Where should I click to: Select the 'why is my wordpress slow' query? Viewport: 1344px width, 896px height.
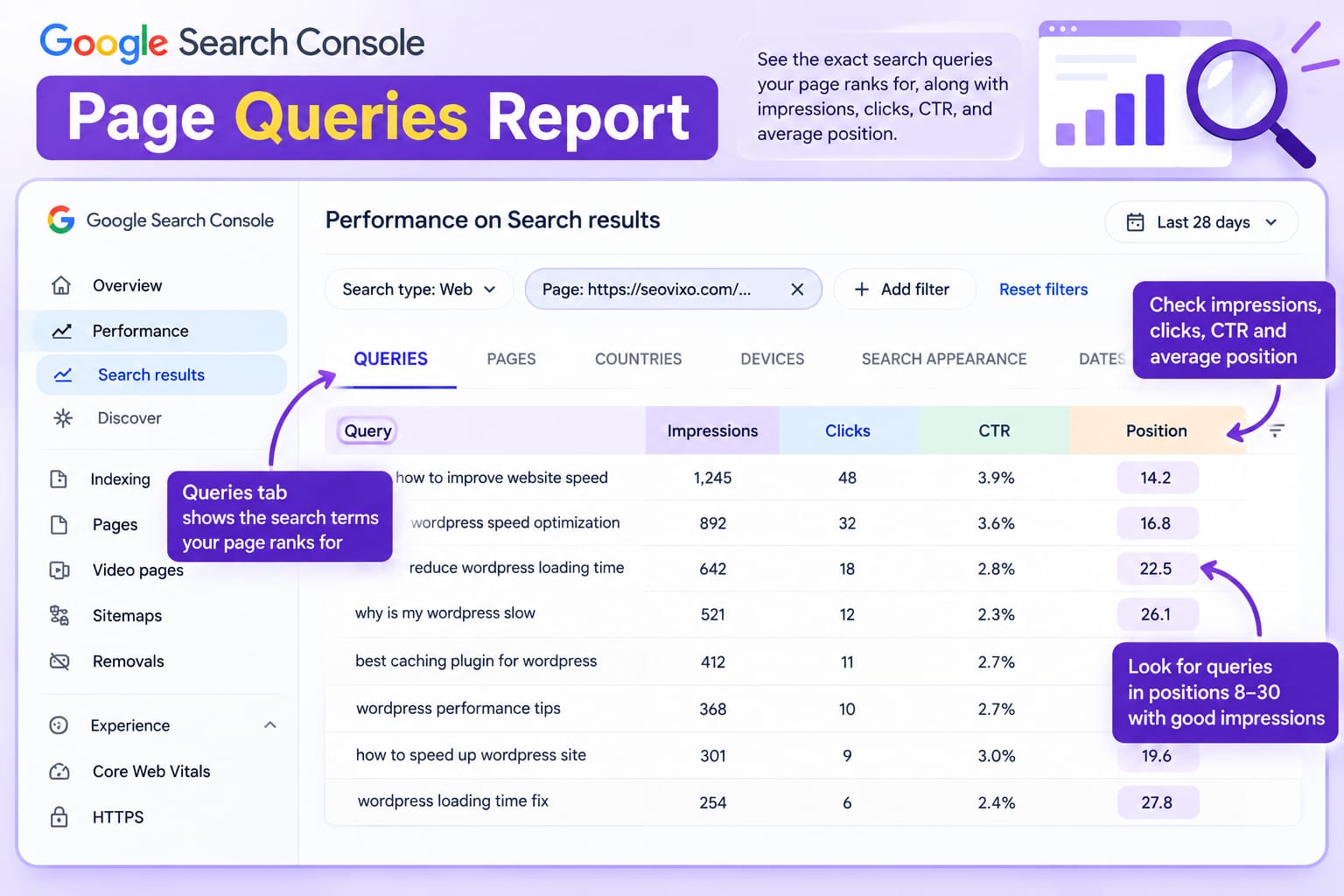pos(444,613)
